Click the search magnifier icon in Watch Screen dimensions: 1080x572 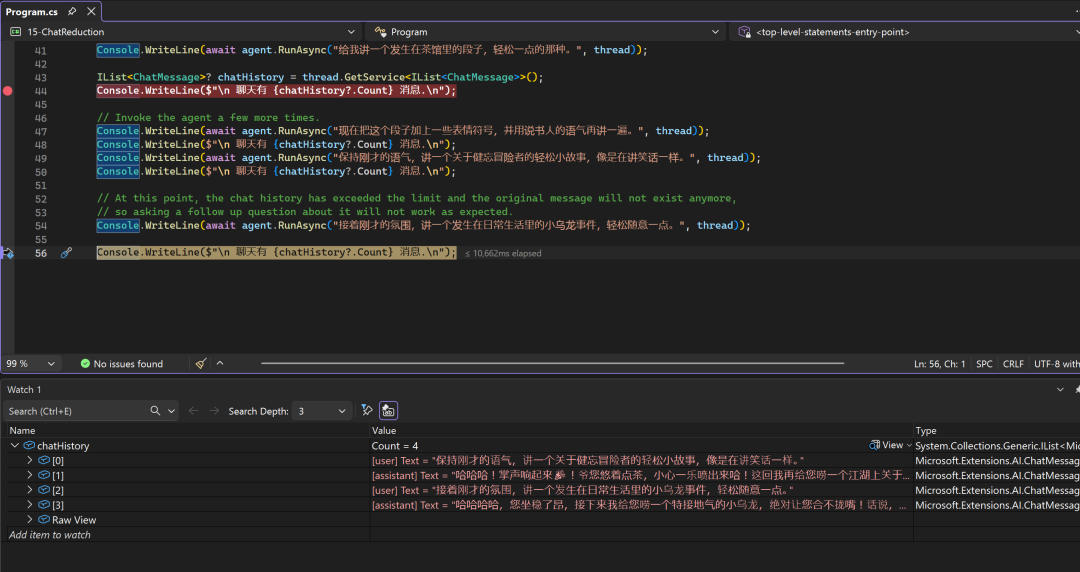click(x=156, y=411)
